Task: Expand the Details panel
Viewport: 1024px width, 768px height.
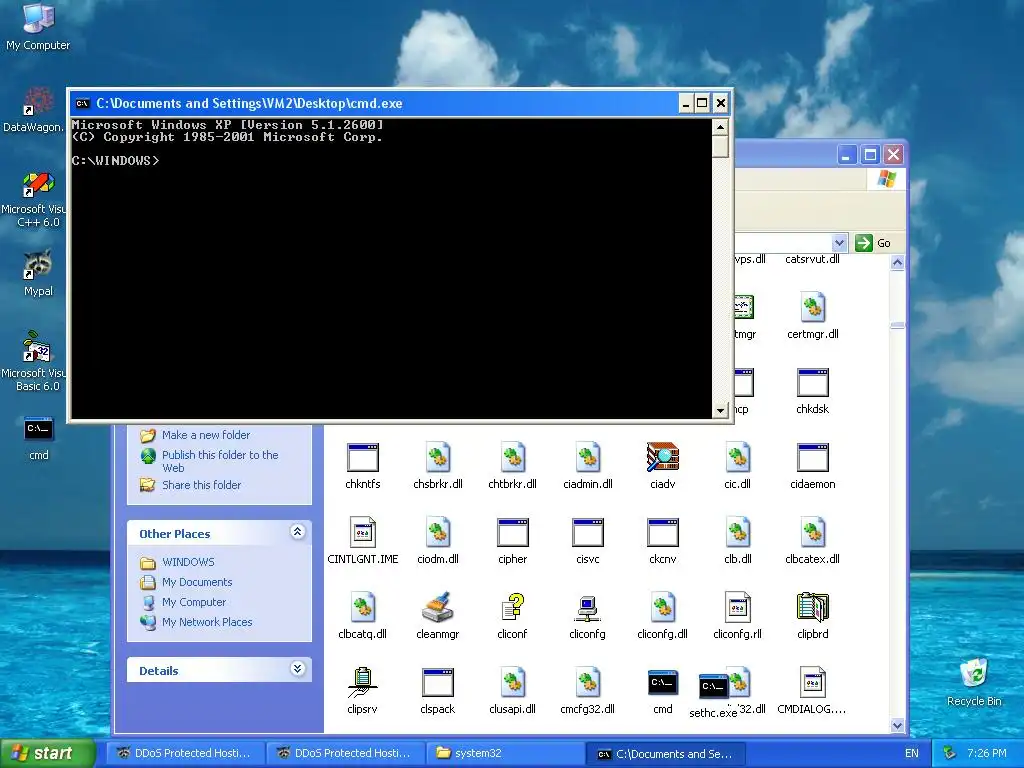Action: click(x=297, y=669)
